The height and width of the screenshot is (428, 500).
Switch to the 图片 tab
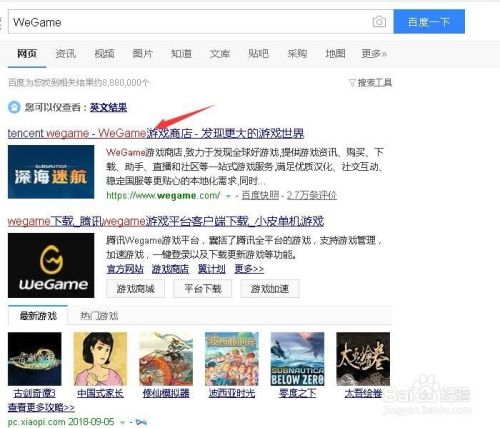(143, 54)
